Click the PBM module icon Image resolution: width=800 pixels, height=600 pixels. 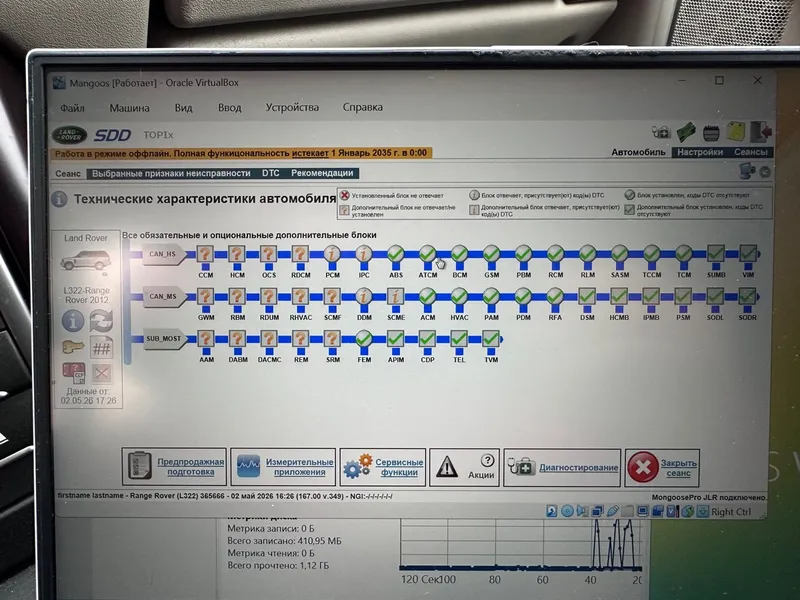[x=523, y=254]
